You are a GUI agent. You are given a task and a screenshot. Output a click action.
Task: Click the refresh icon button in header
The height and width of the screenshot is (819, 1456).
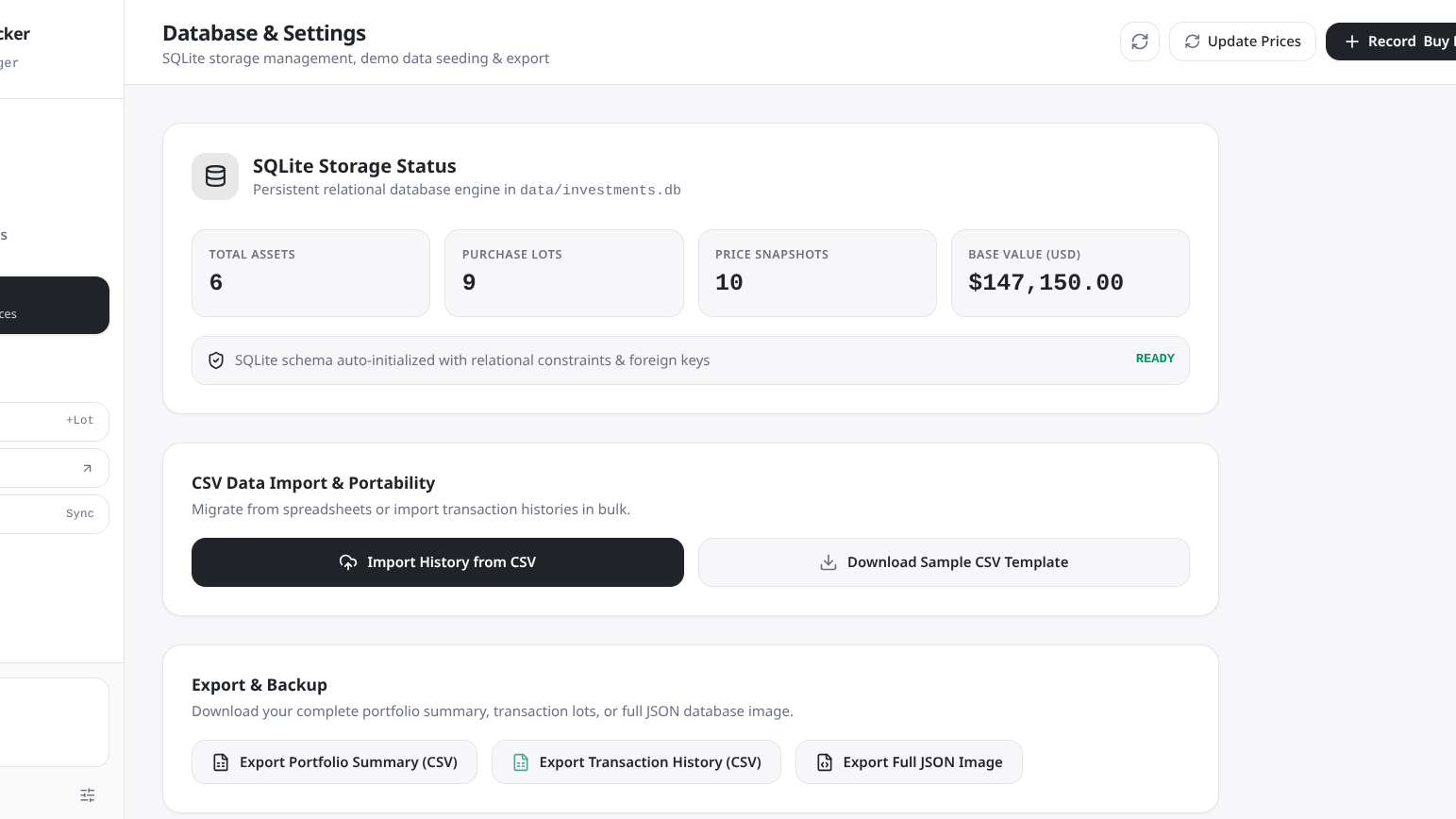(1140, 42)
